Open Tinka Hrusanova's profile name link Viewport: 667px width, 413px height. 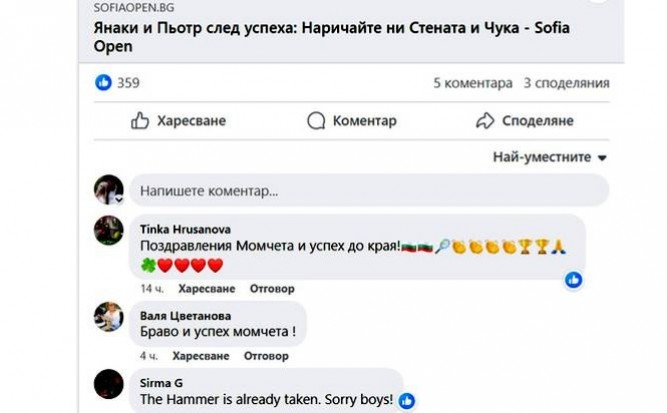pyautogui.click(x=181, y=229)
